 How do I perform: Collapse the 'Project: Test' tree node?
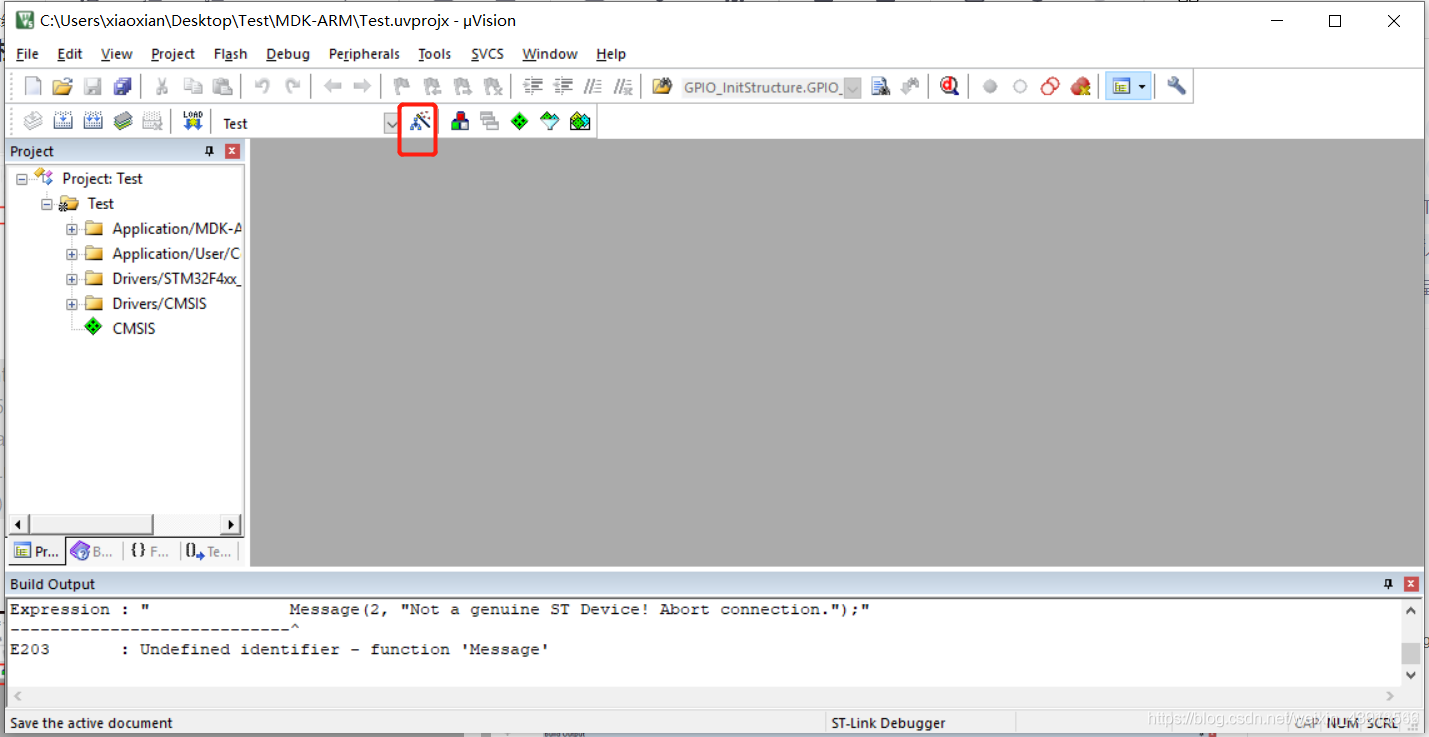point(22,179)
